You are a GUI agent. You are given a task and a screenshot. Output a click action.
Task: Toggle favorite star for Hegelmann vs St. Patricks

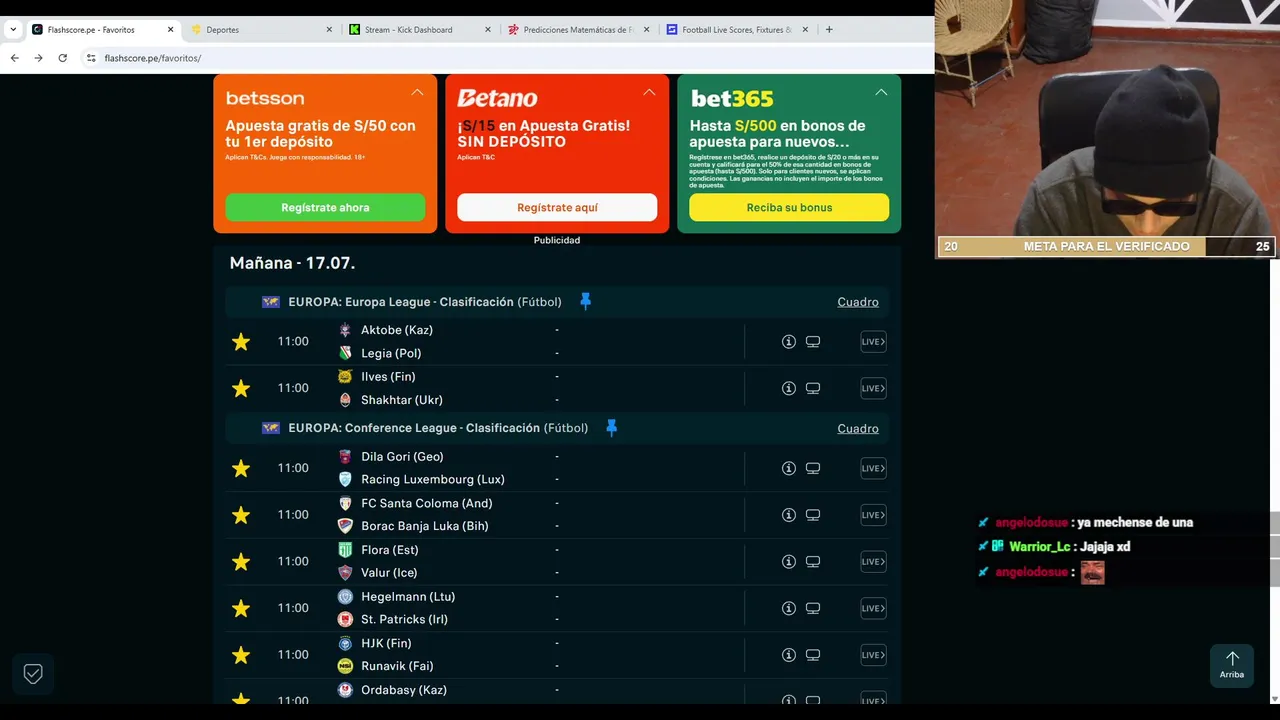[x=241, y=608]
